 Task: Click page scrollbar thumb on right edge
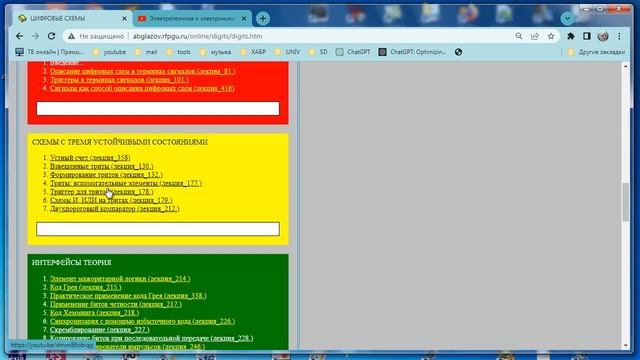pyautogui.click(x=626, y=202)
